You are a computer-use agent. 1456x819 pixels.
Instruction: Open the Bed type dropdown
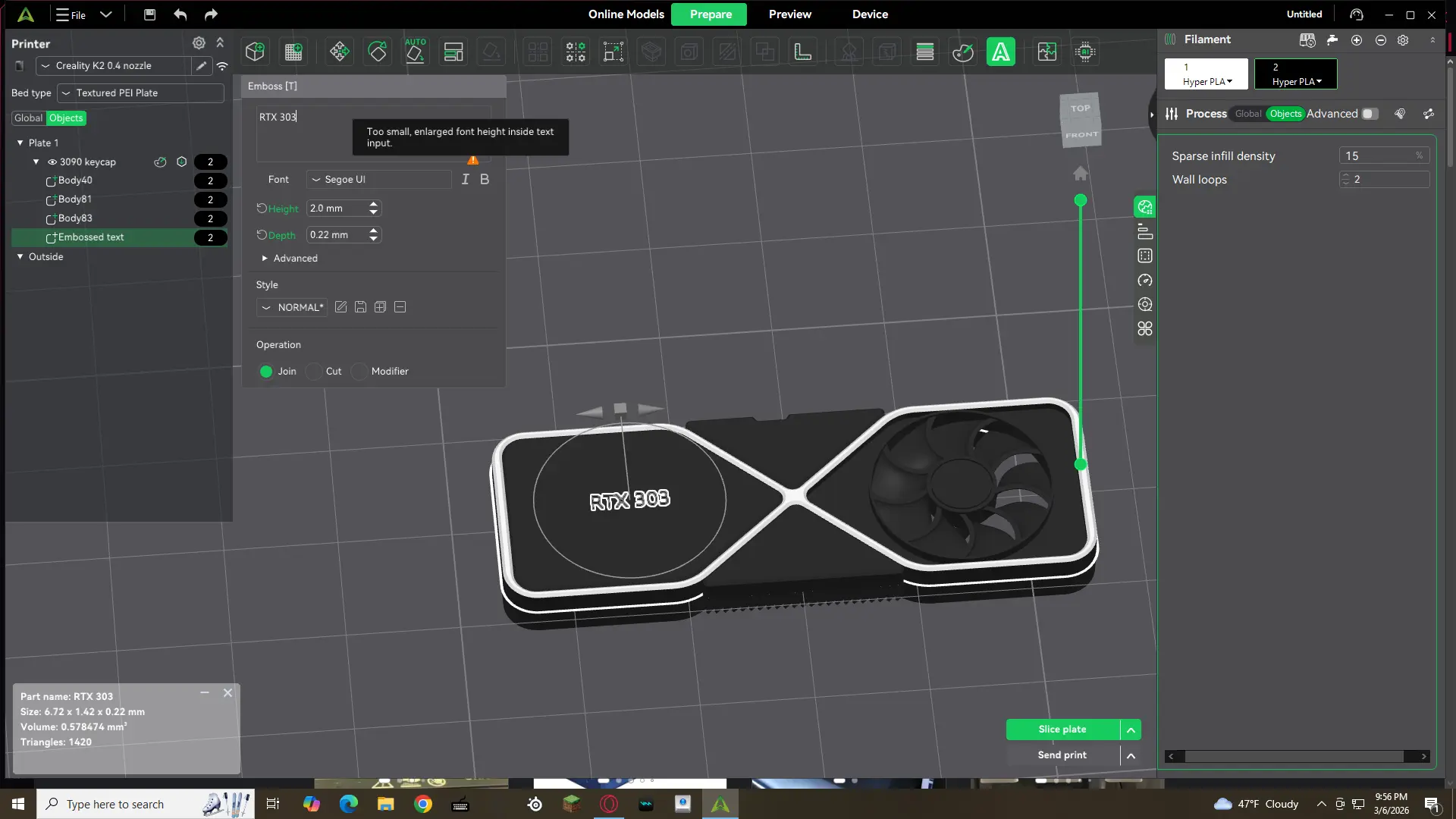[141, 93]
